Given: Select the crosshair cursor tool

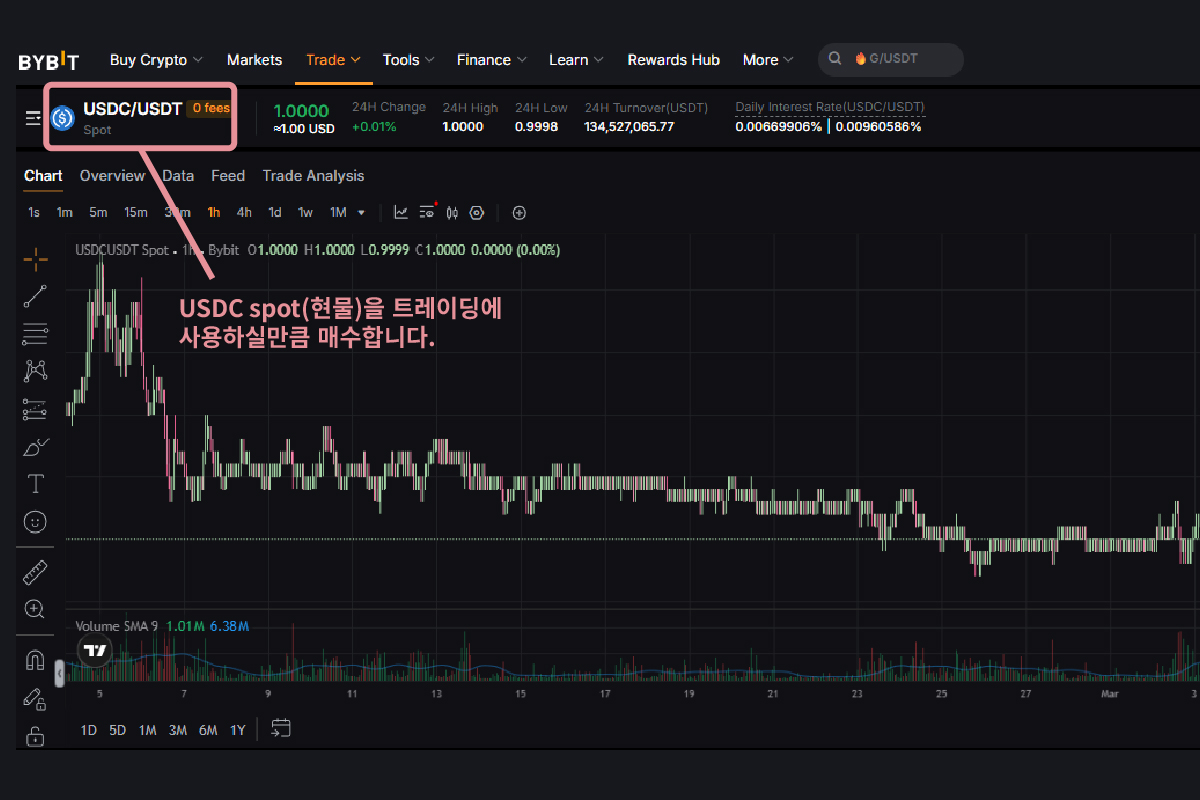Looking at the screenshot, I should (x=36, y=260).
